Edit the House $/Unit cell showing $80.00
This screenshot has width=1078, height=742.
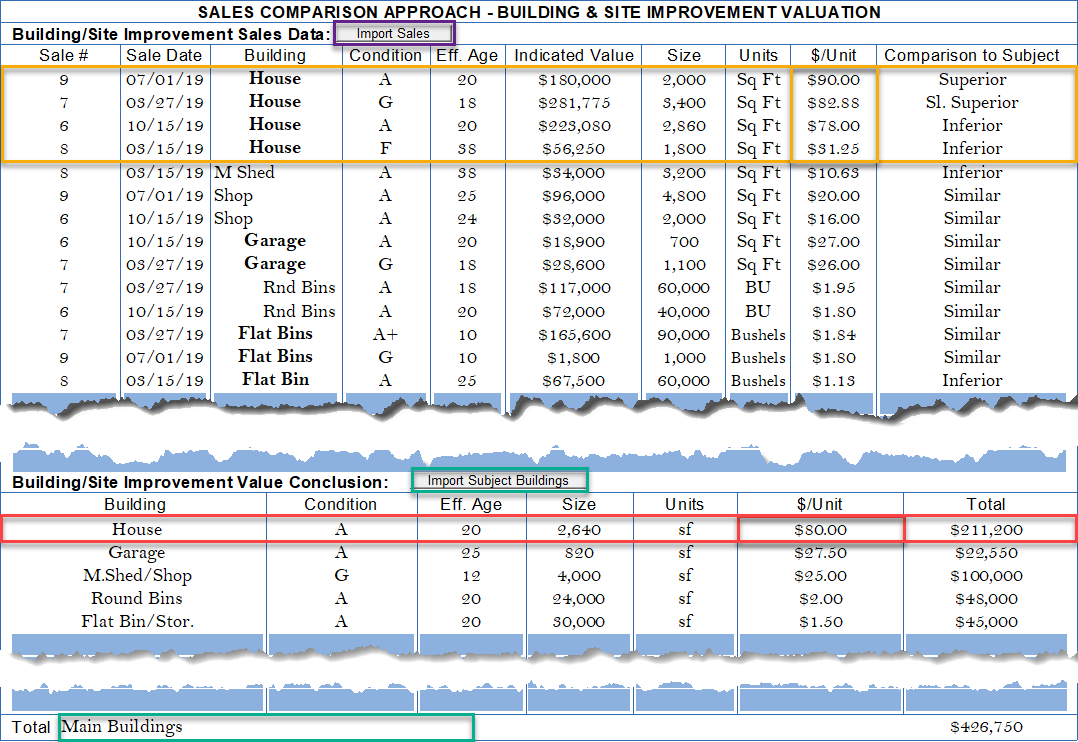point(820,529)
